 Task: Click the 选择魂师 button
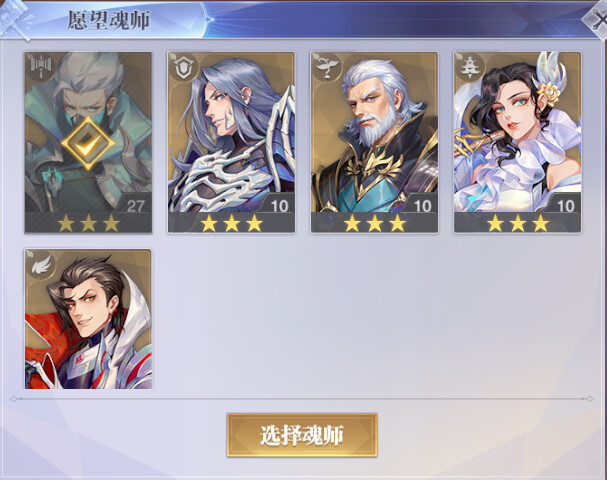[302, 435]
